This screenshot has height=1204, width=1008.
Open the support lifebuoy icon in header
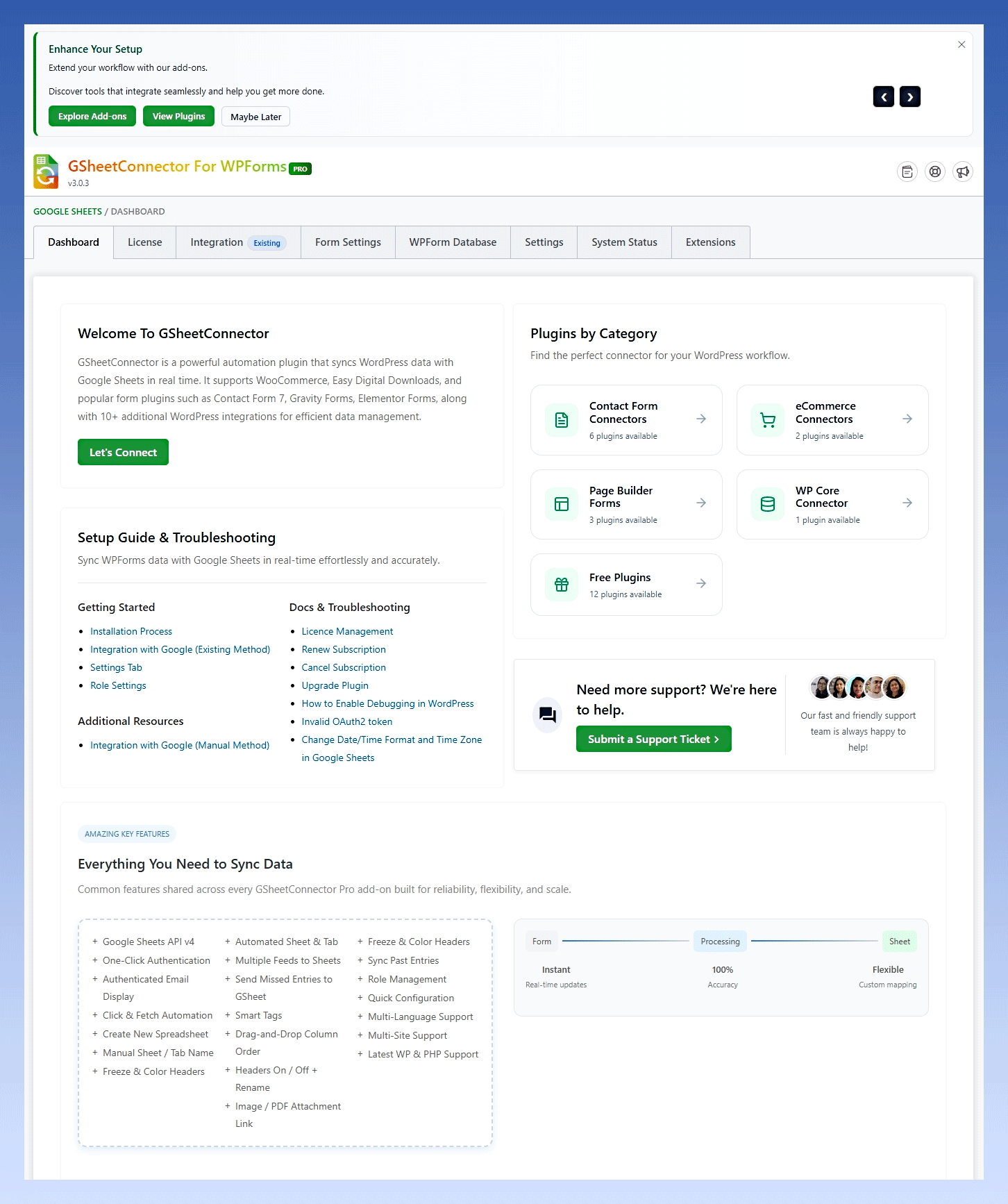tap(935, 172)
